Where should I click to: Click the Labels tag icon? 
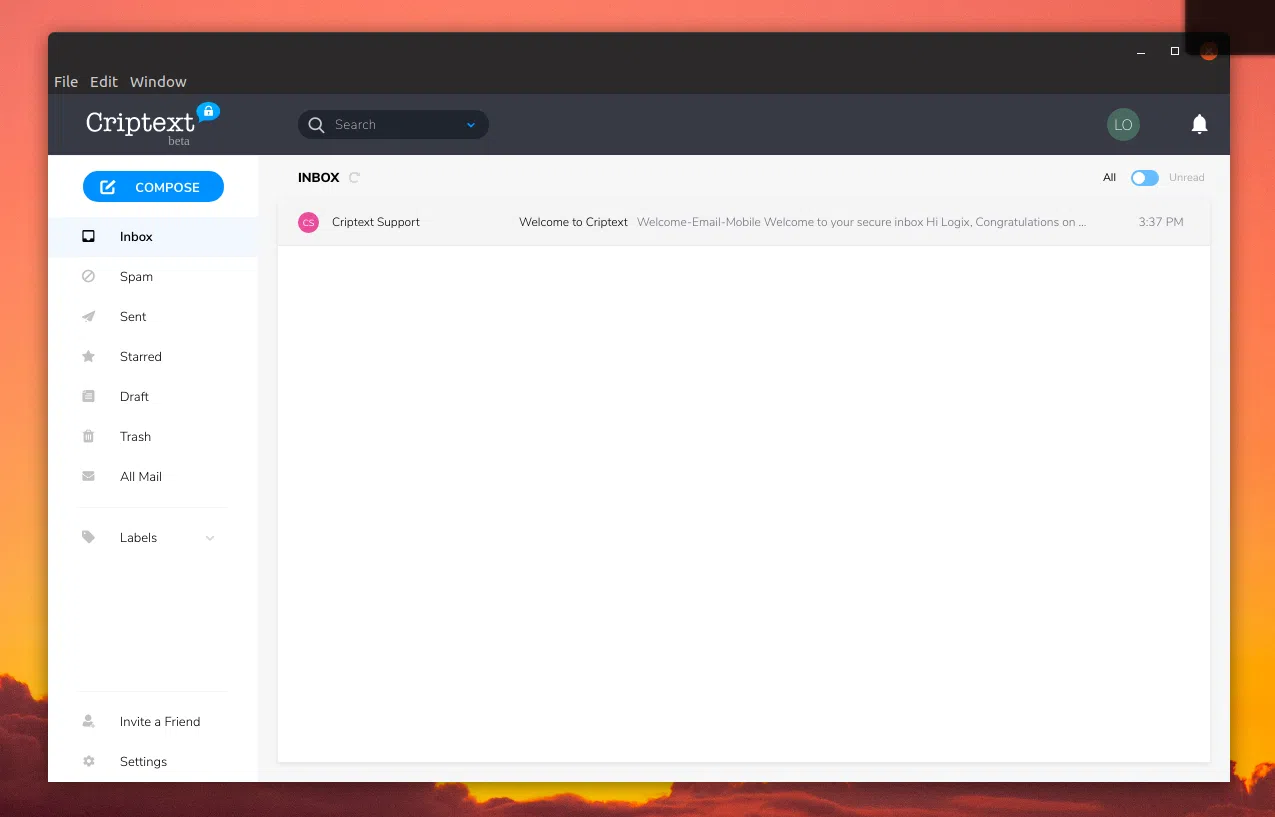tap(88, 538)
